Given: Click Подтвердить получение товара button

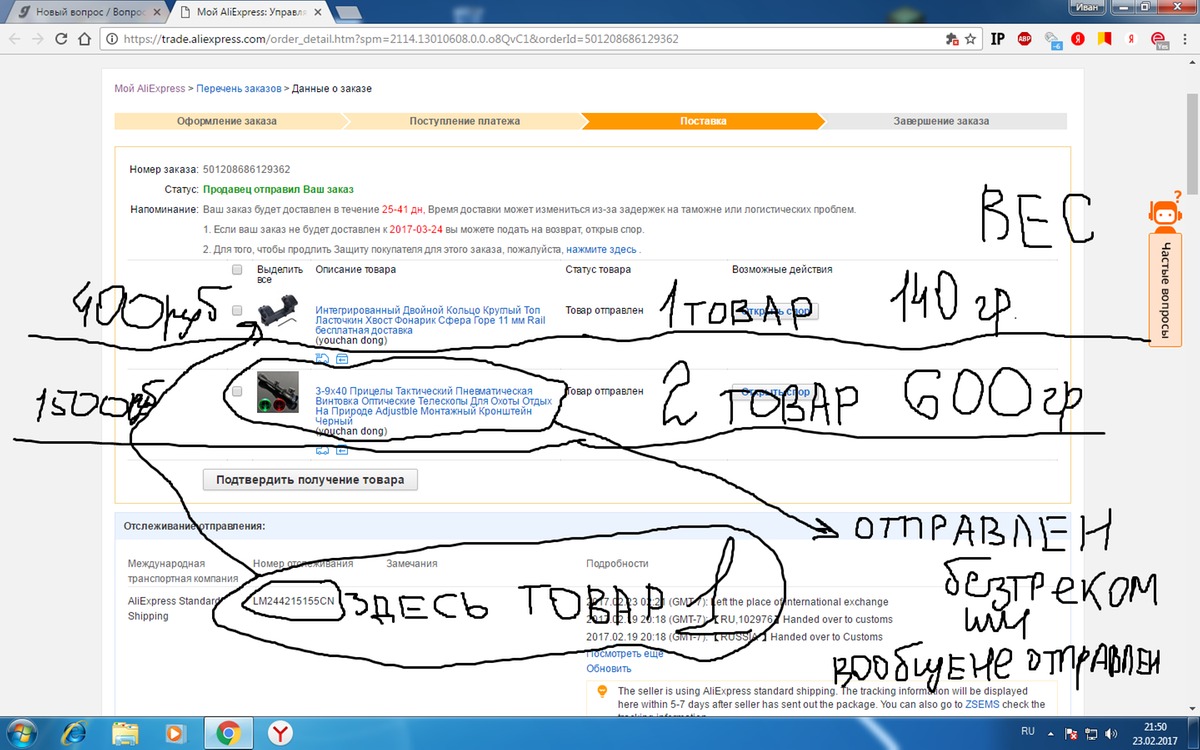Looking at the screenshot, I should pos(310,480).
